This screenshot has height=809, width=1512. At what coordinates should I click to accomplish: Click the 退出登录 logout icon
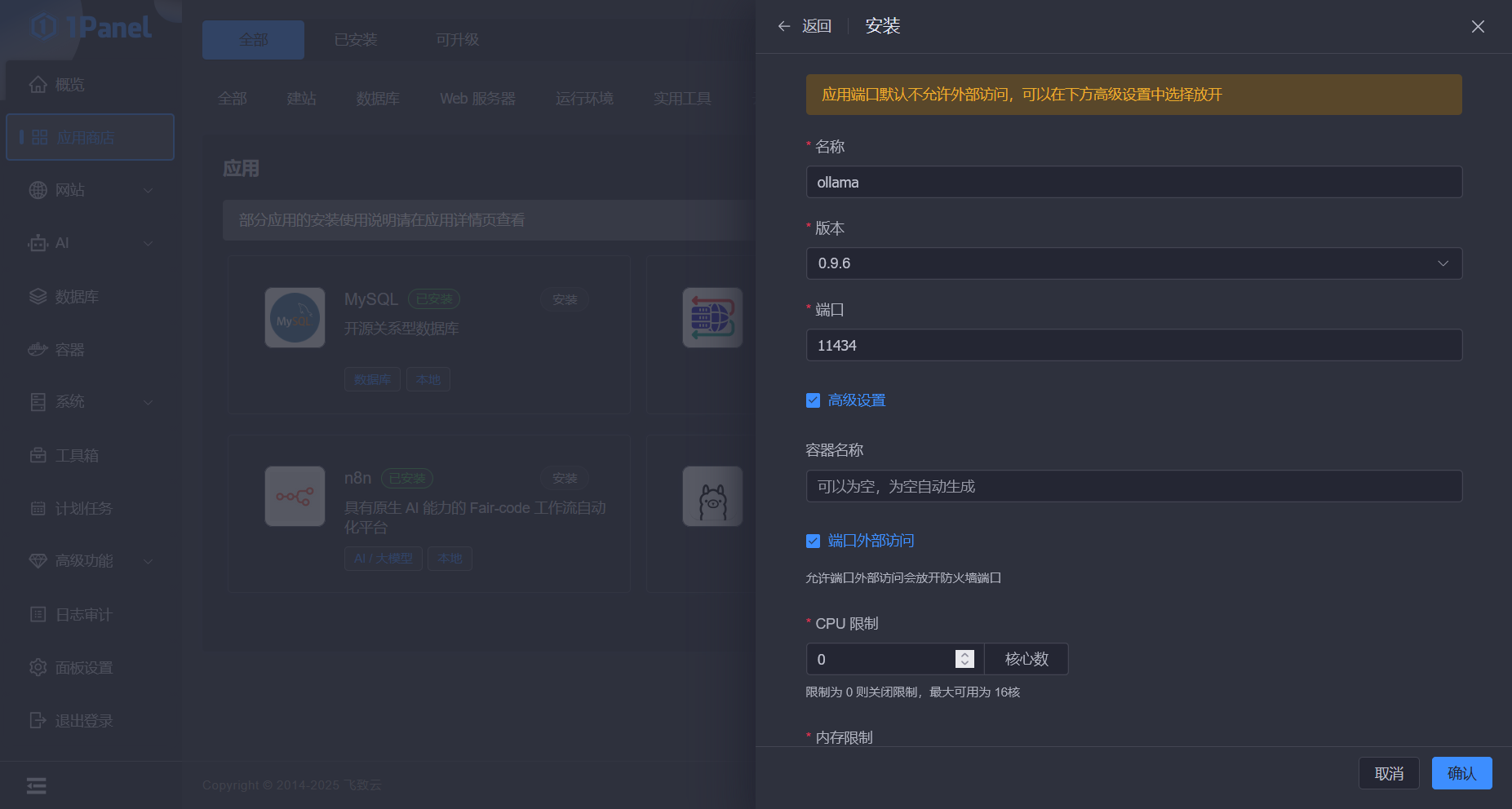click(38, 720)
